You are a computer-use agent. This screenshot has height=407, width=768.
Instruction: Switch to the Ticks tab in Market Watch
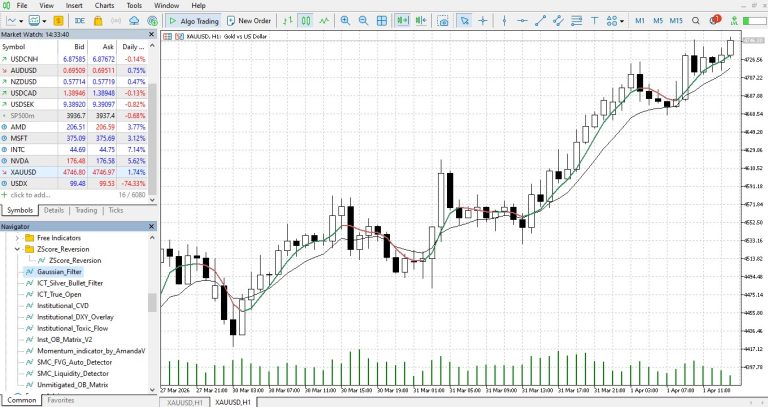click(116, 210)
